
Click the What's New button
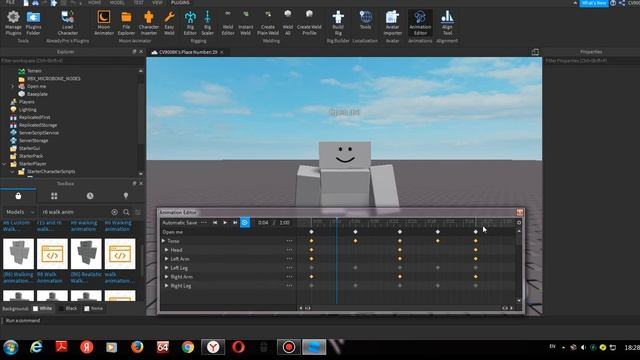(594, 3)
